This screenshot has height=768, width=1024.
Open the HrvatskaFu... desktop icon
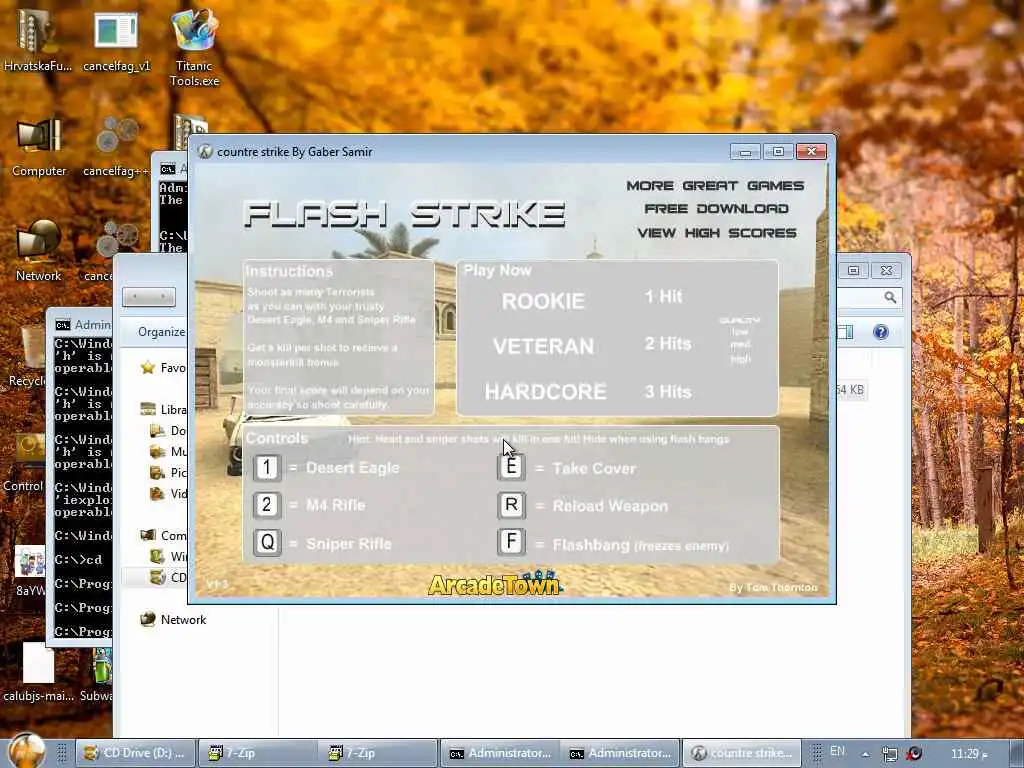click(37, 39)
